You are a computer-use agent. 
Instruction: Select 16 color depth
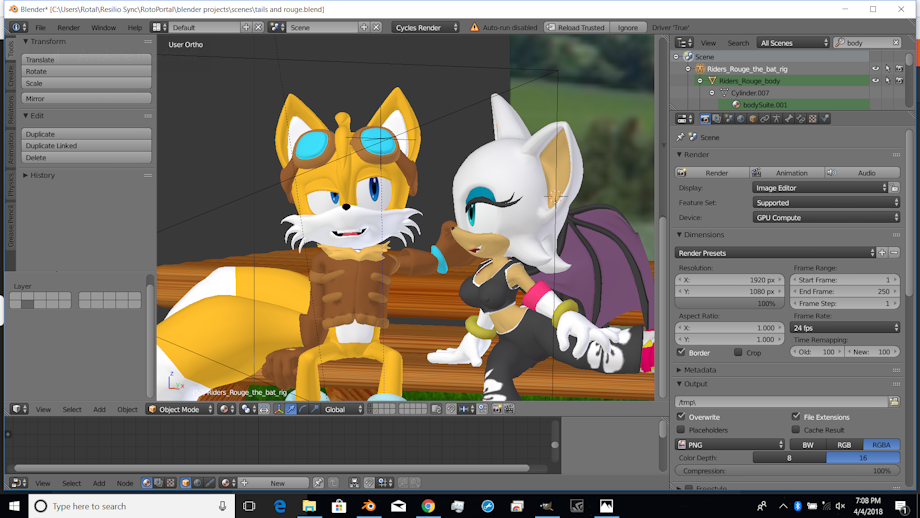[863, 458]
